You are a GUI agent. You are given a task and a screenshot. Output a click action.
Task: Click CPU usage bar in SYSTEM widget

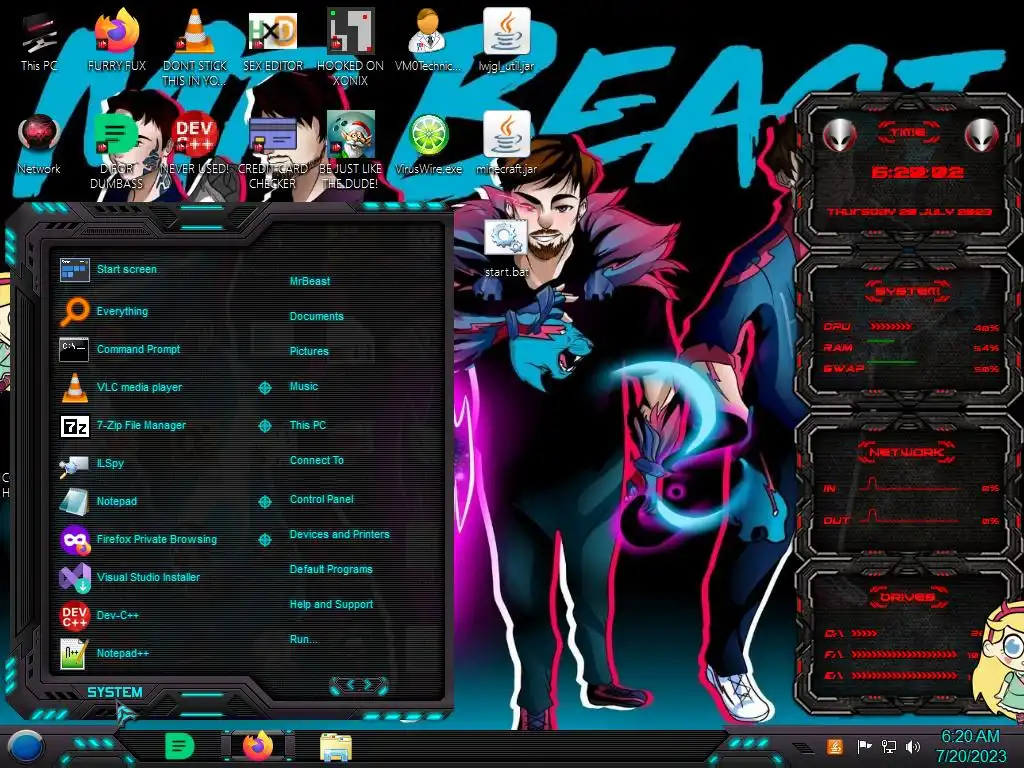coord(891,326)
